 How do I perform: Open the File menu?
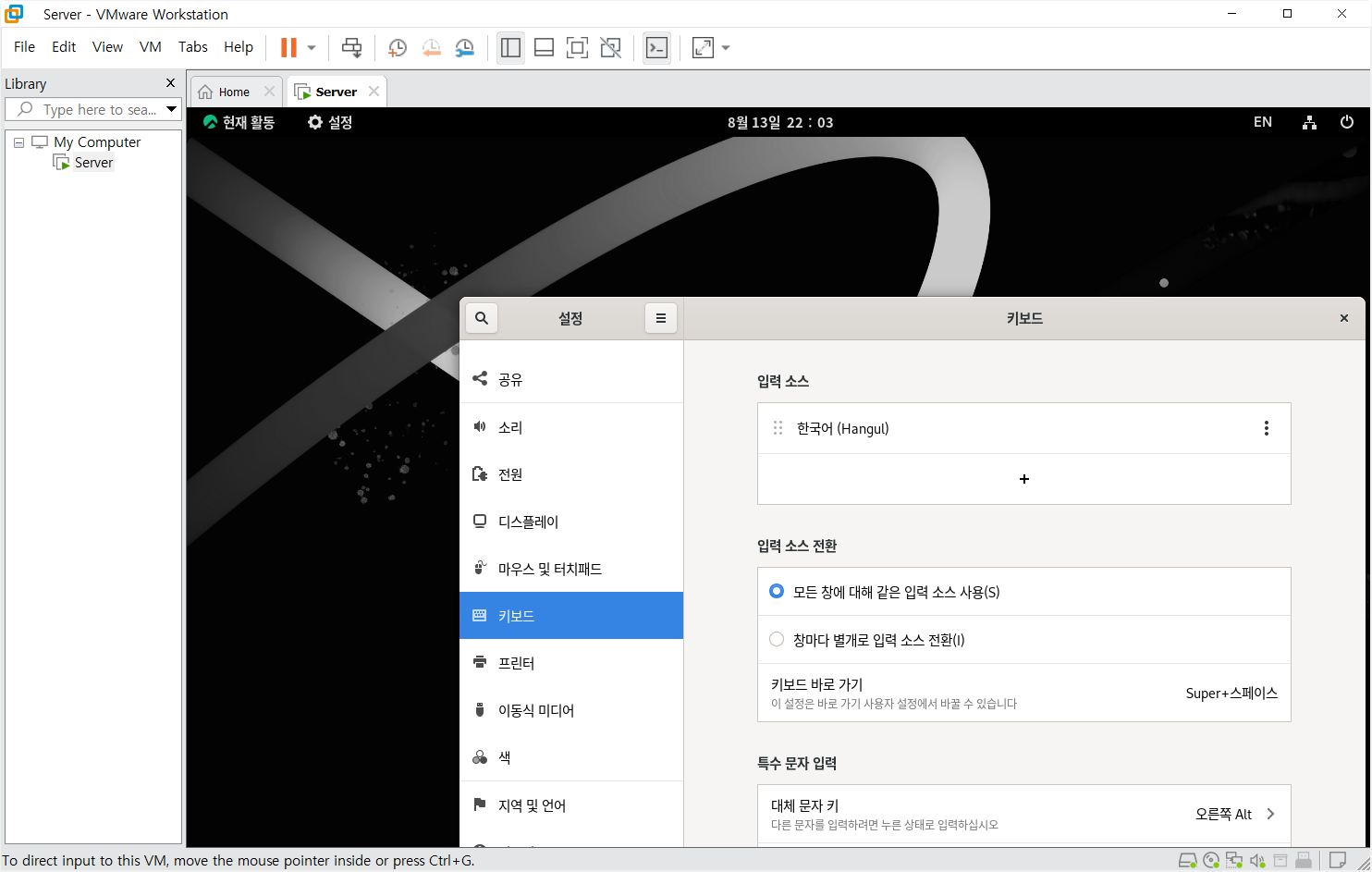[24, 46]
